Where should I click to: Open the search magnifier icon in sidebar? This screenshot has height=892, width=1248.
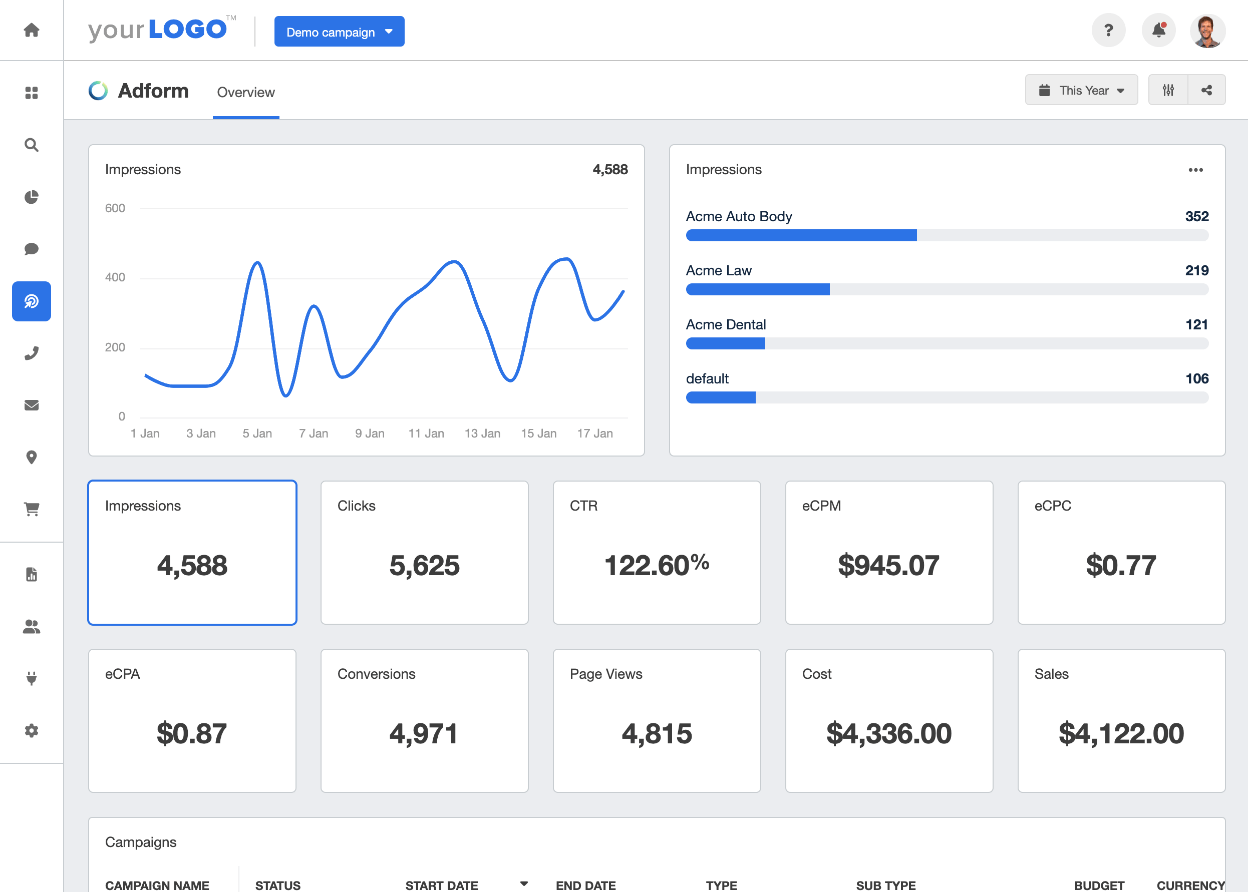tap(31, 145)
